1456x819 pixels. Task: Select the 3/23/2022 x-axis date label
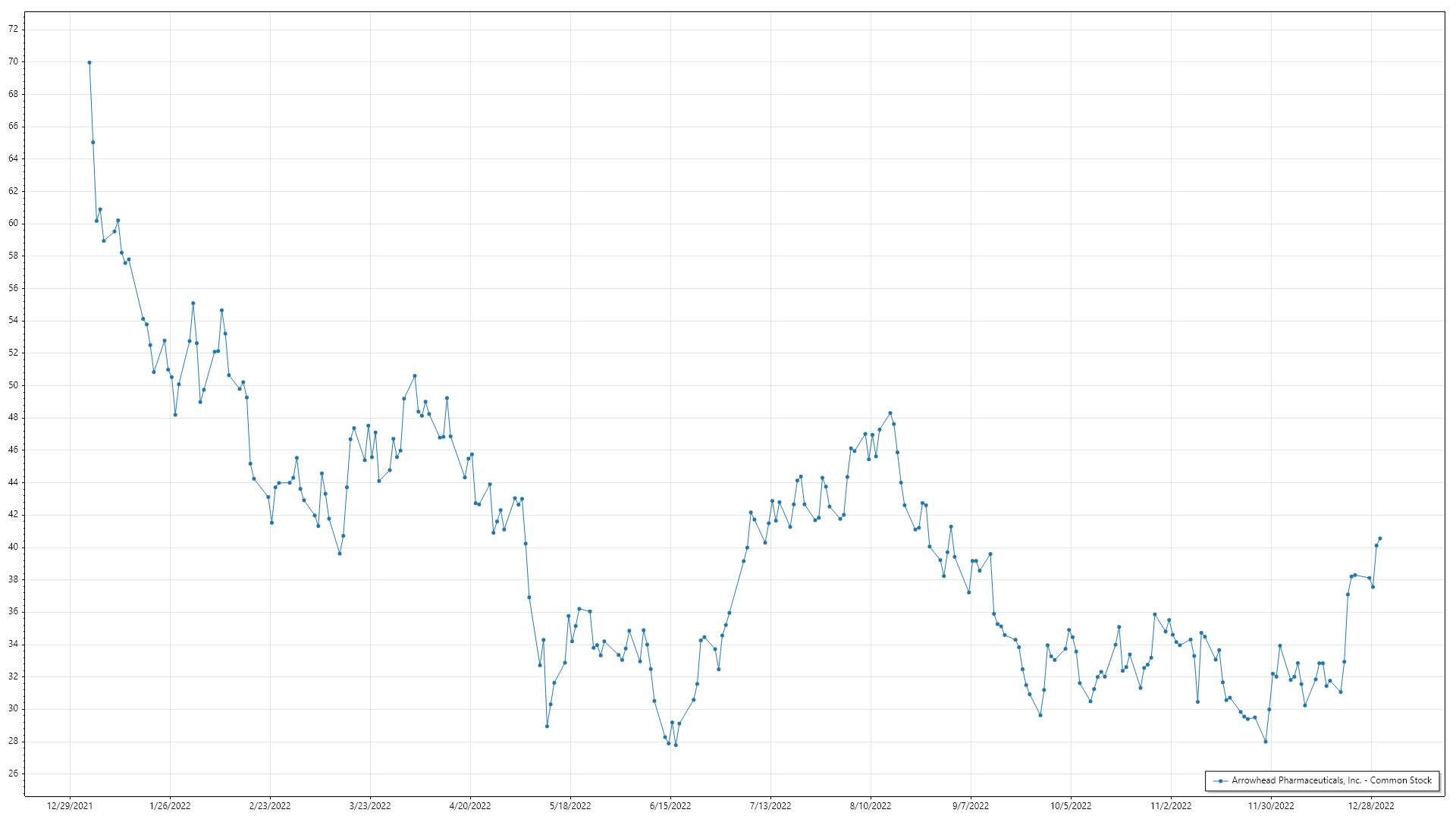point(370,805)
